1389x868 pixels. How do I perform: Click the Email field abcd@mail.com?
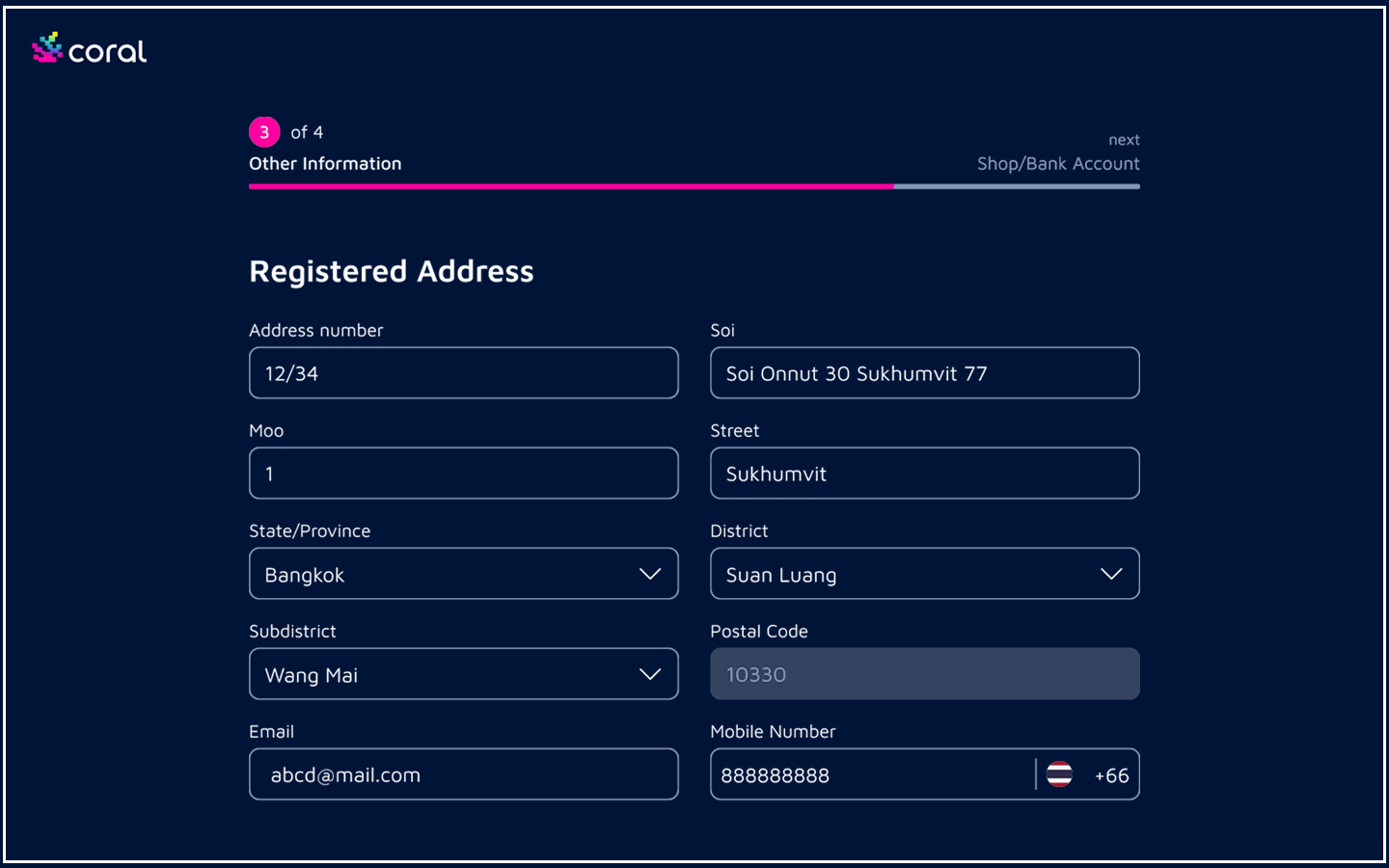tap(464, 774)
